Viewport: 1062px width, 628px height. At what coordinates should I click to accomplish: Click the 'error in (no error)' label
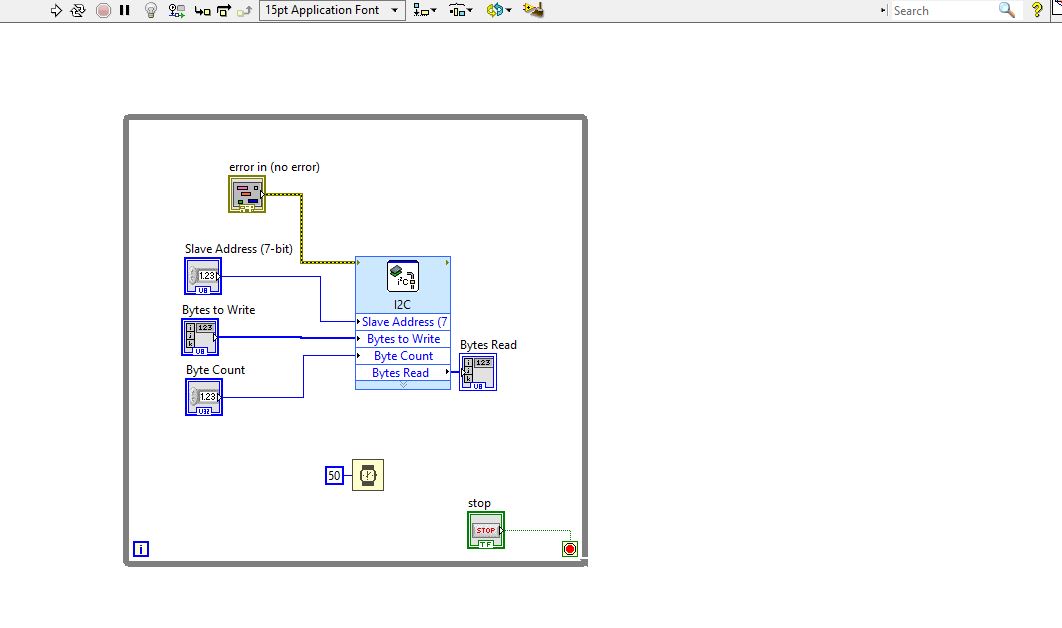[274, 167]
